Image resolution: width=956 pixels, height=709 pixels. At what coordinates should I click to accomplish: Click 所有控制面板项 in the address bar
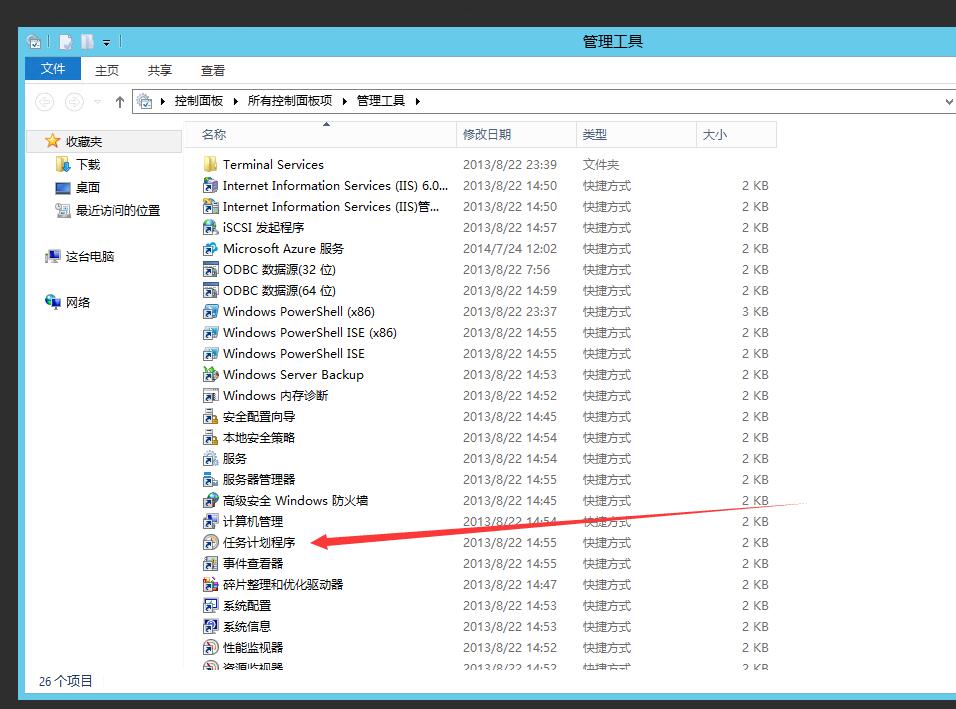click(x=290, y=101)
